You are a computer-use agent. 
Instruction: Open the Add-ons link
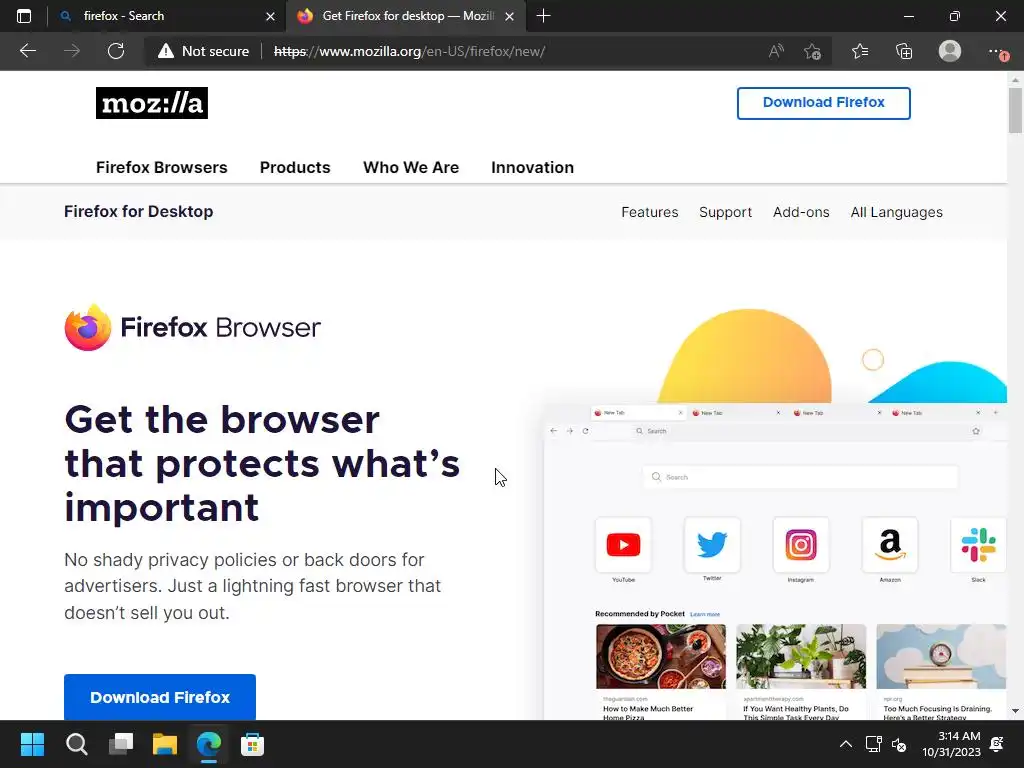(x=801, y=212)
